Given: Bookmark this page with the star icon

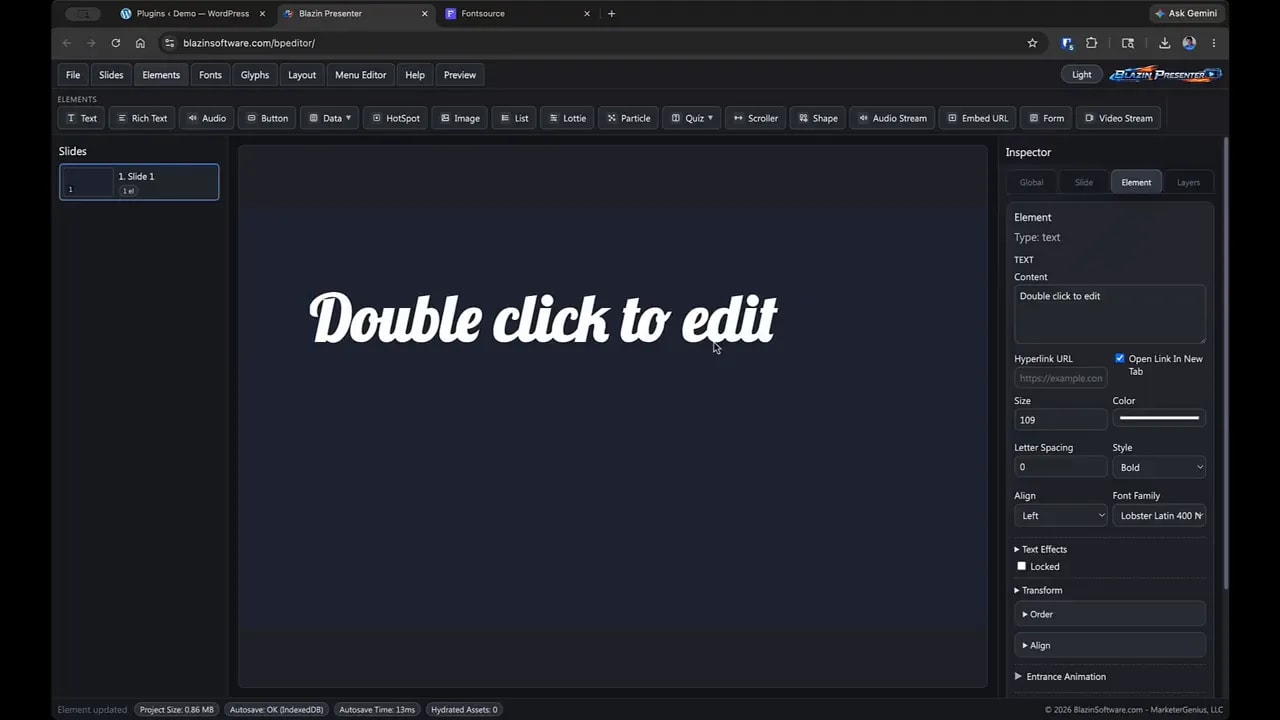Looking at the screenshot, I should coord(1032,43).
